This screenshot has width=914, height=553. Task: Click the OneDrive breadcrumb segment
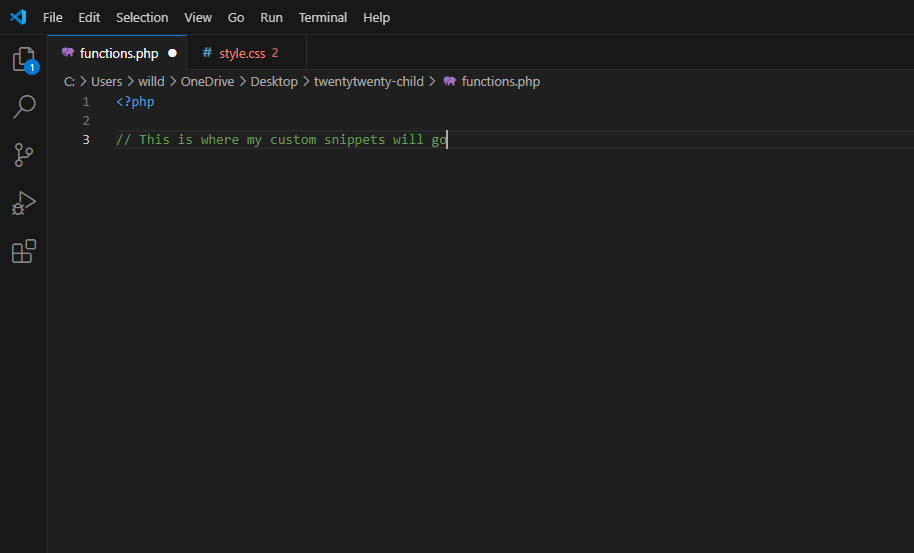208,82
